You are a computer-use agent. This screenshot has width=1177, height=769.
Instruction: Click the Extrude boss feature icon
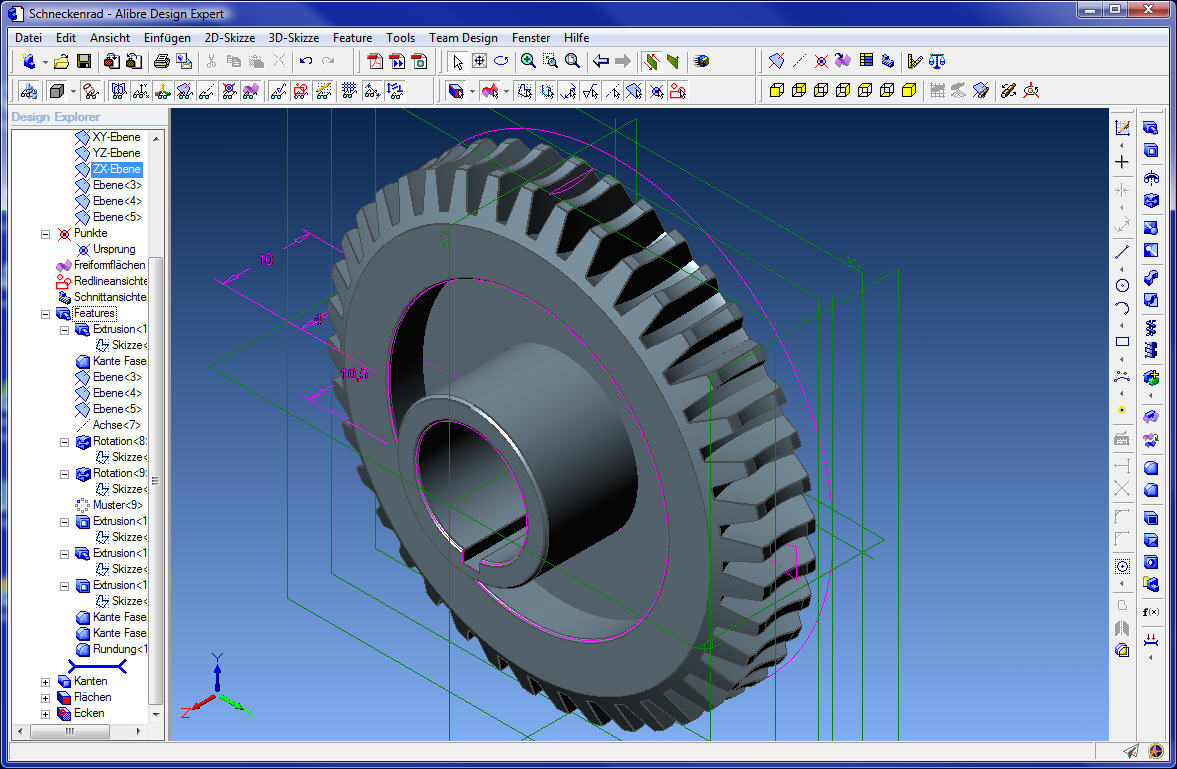tap(1151, 128)
